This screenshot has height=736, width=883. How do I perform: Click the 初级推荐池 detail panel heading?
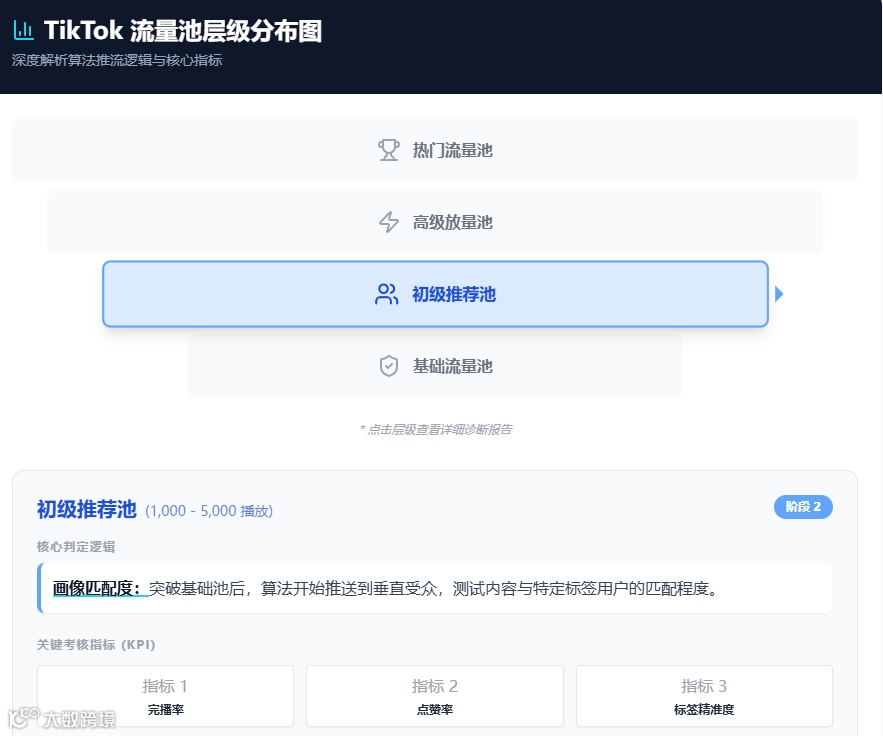(87, 509)
